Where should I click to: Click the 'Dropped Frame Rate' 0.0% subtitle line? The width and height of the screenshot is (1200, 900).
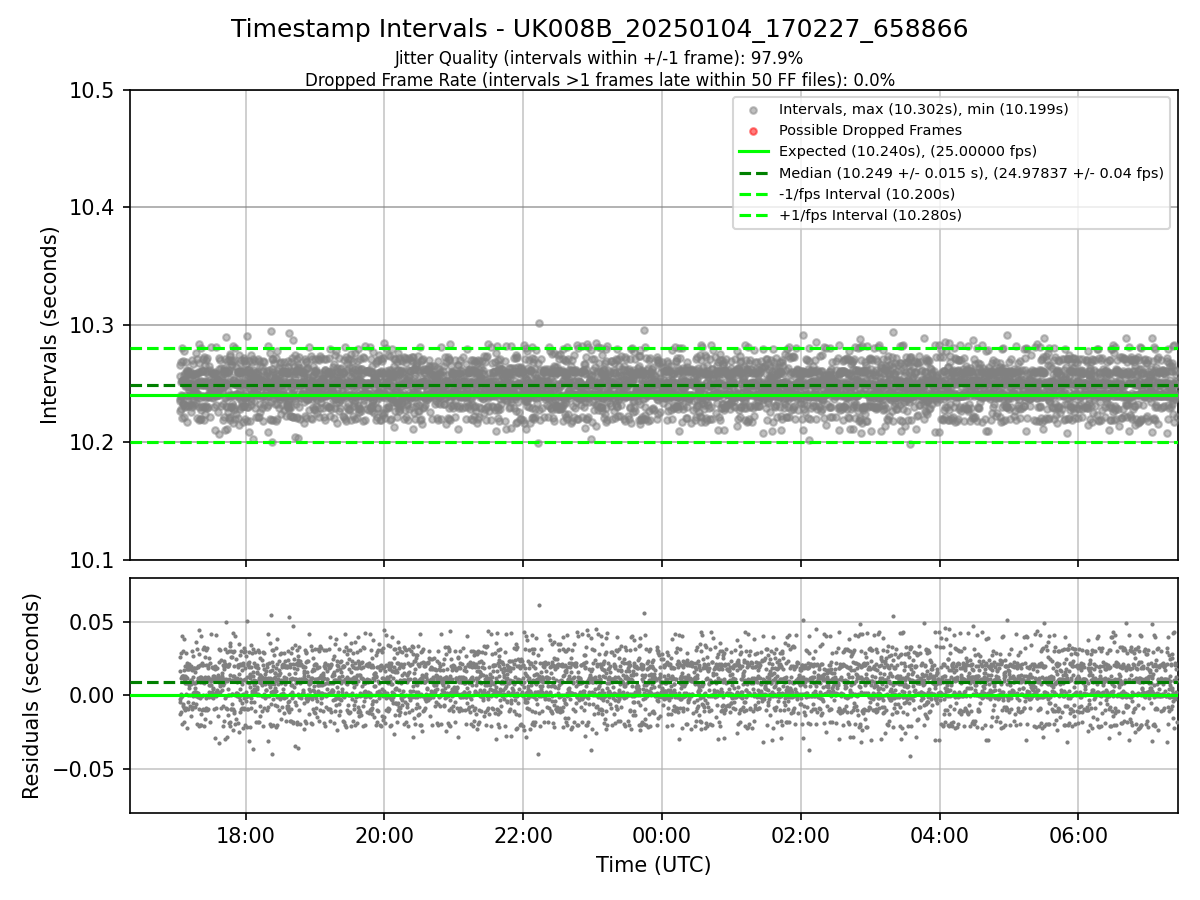tap(600, 79)
